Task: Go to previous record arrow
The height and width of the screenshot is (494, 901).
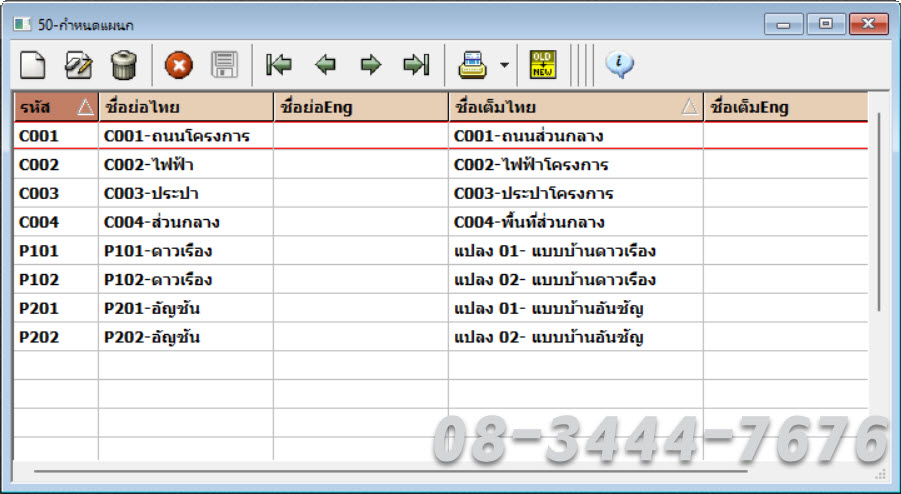Action: point(325,65)
